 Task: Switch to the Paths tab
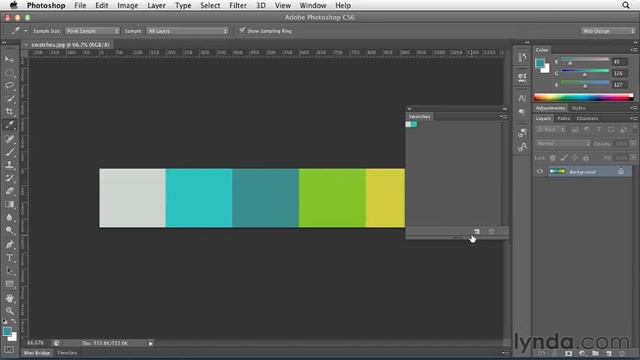[x=564, y=118]
